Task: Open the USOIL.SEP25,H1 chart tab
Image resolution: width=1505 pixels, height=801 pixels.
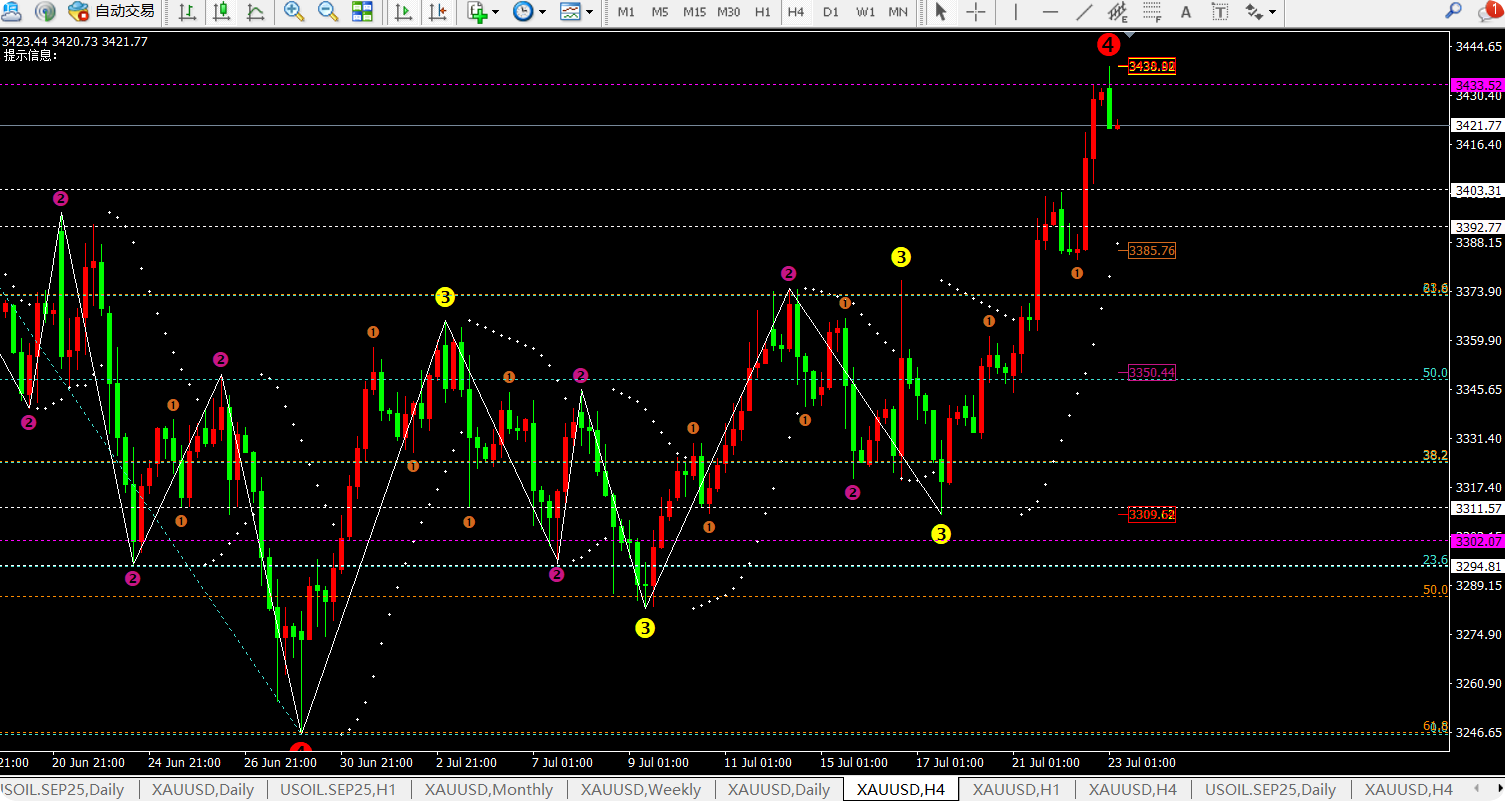Action: pos(337,790)
